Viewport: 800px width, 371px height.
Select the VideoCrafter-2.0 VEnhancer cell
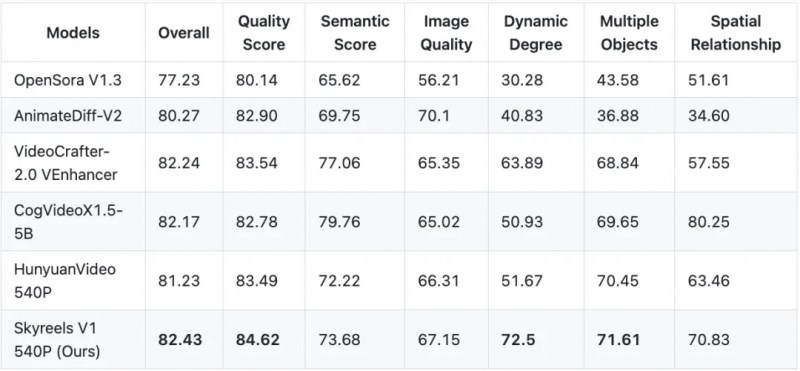click(x=66, y=163)
